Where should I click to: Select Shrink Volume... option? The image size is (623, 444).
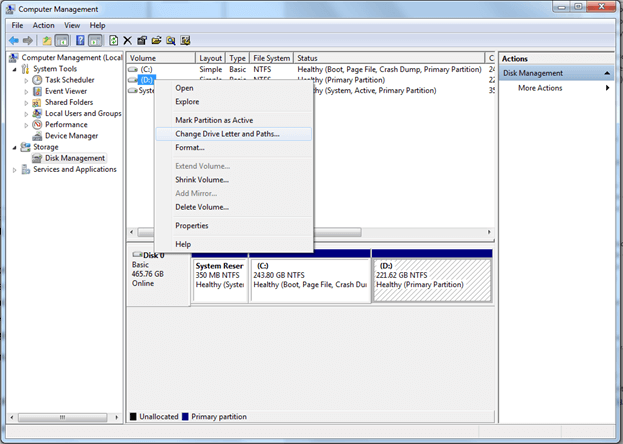[x=234, y=180]
